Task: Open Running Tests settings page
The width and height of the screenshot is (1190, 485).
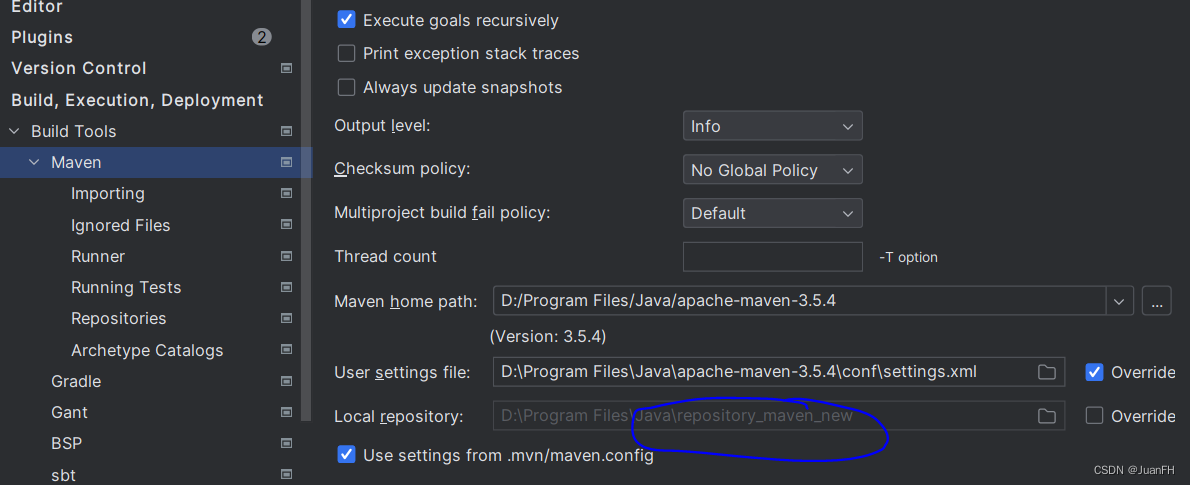Action: tap(126, 288)
